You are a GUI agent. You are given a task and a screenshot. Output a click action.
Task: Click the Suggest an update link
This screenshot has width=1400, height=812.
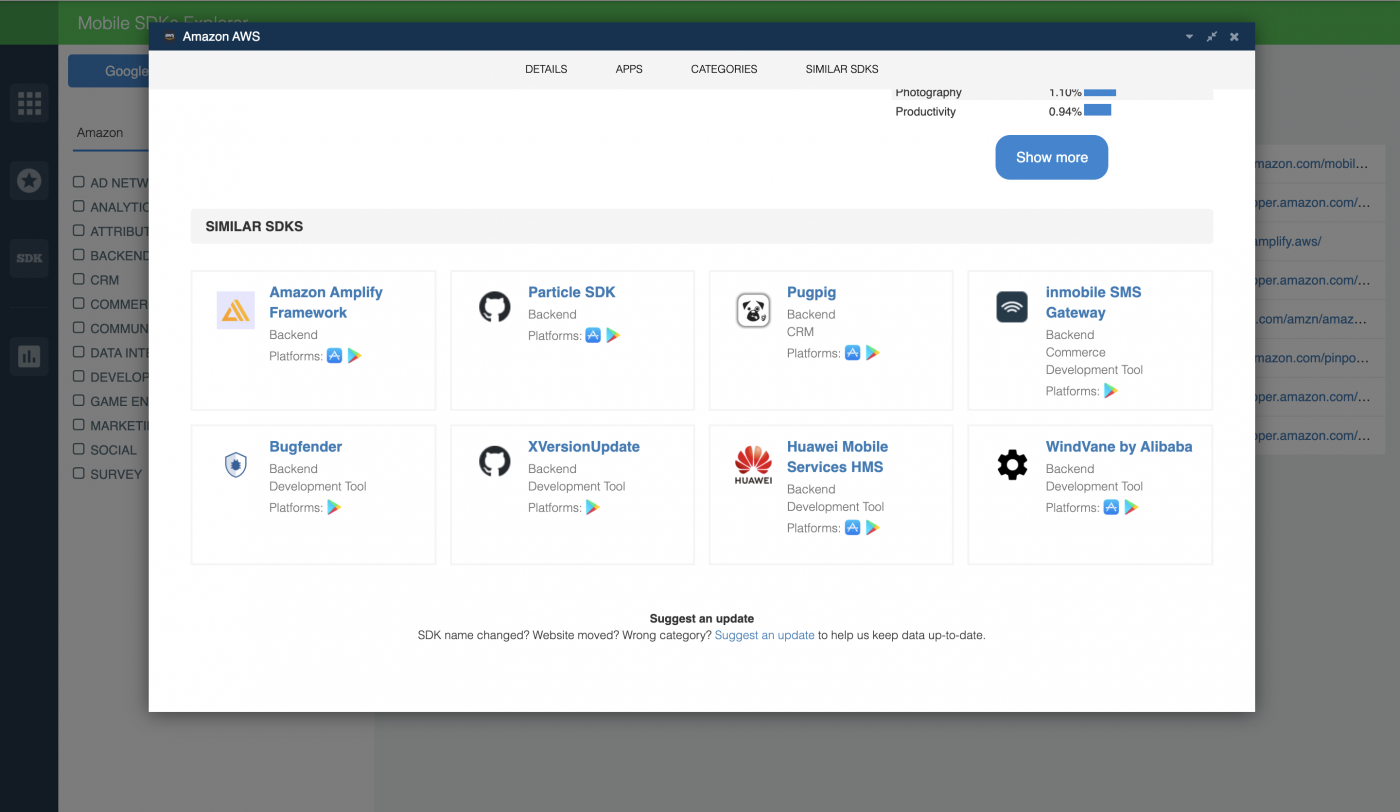[764, 634]
